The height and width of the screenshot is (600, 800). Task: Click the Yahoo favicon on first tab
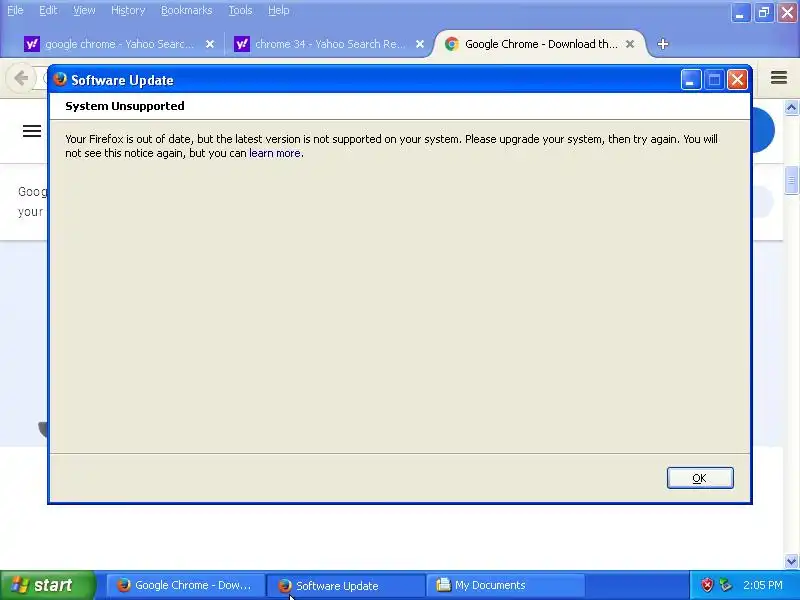click(x=32, y=44)
